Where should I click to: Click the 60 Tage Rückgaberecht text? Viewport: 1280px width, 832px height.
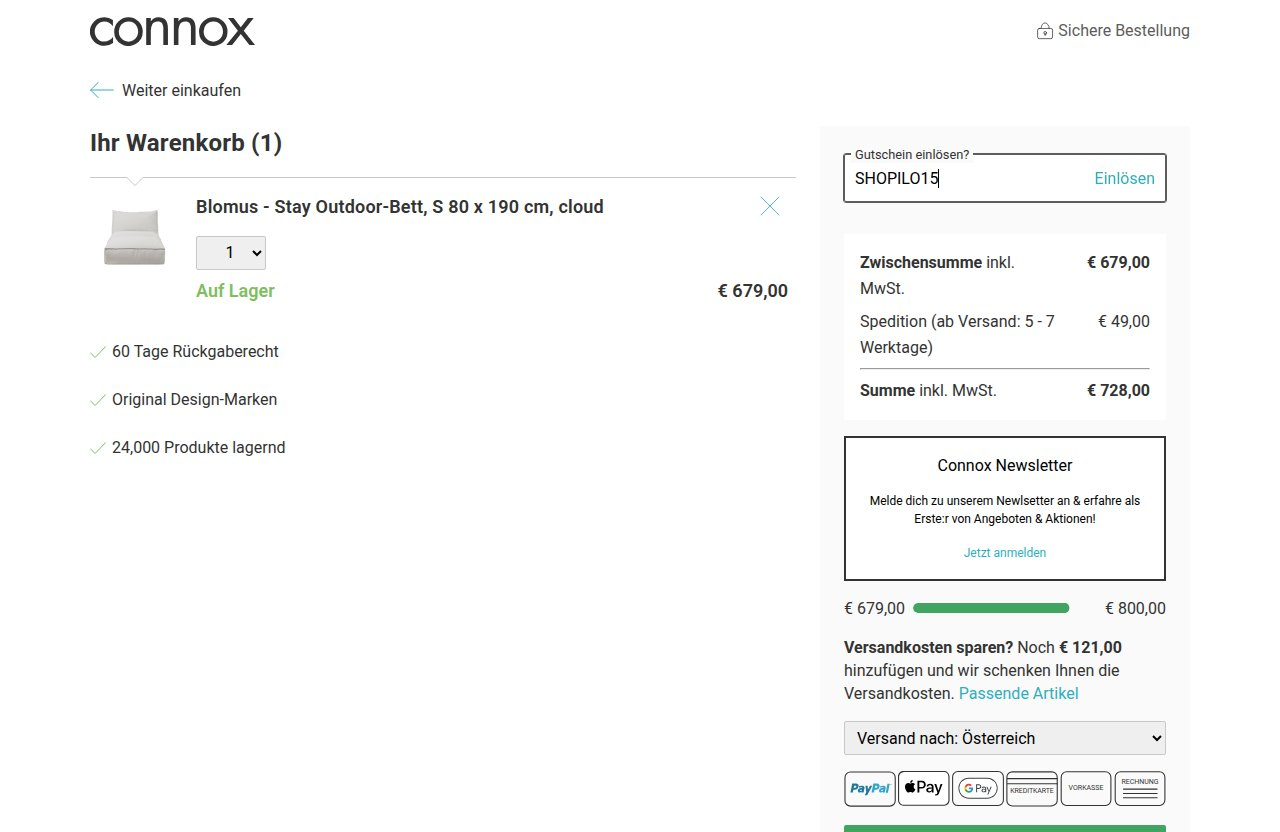tap(195, 352)
